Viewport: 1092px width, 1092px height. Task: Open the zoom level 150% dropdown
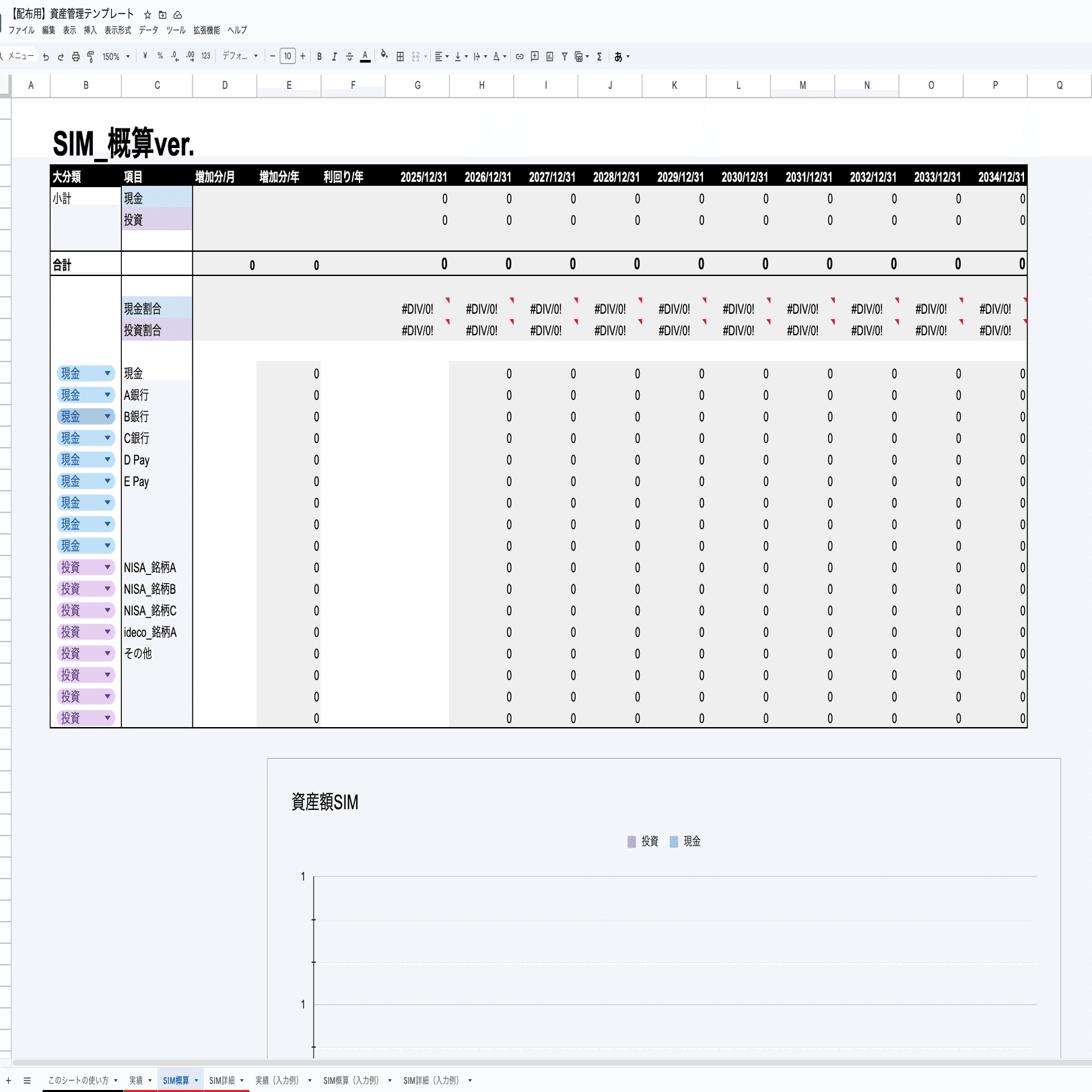(x=114, y=56)
